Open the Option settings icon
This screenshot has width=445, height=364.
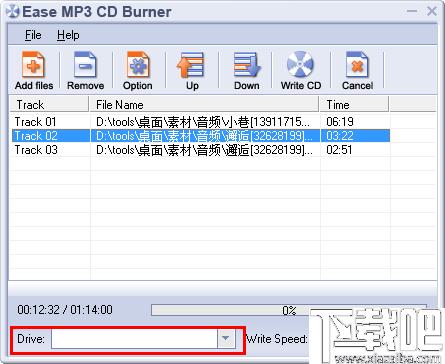(138, 71)
